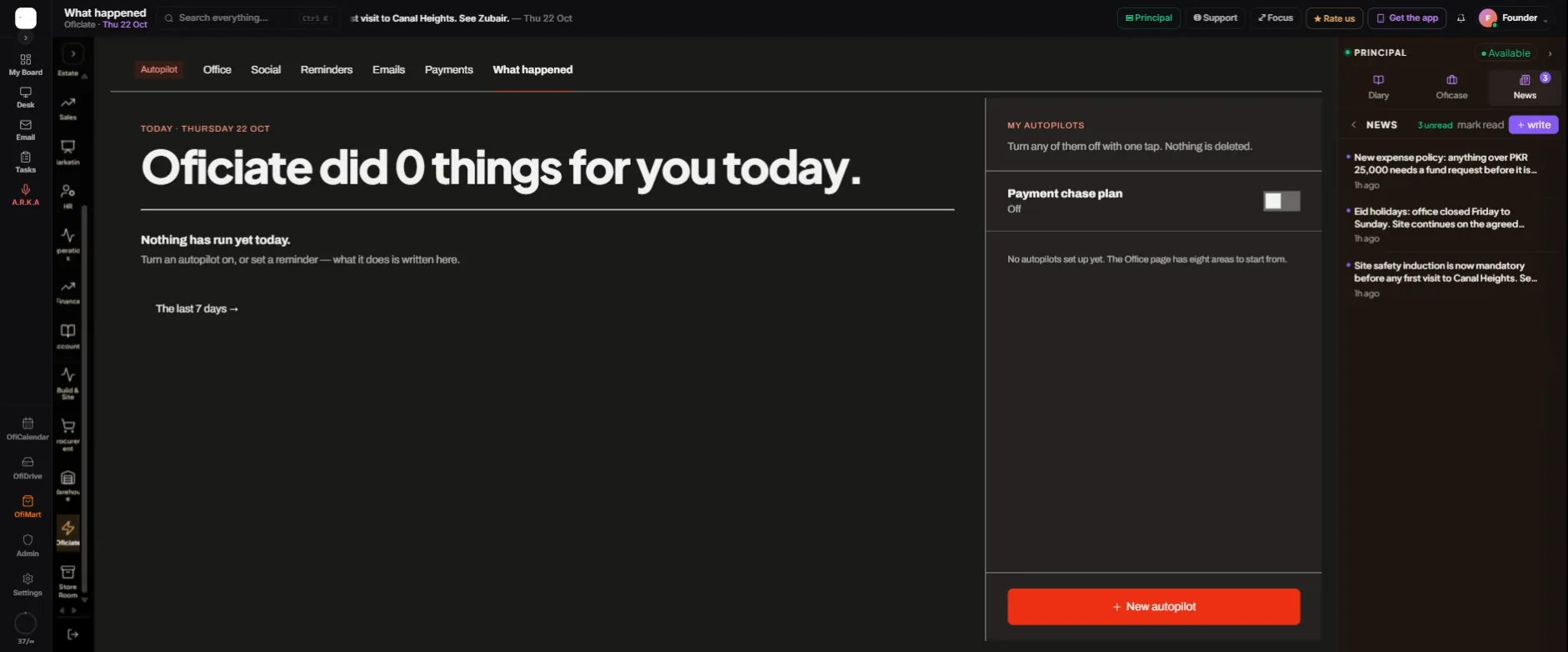This screenshot has height=652, width=1568.
Task: Open the Procurement cart module
Action: (x=68, y=434)
